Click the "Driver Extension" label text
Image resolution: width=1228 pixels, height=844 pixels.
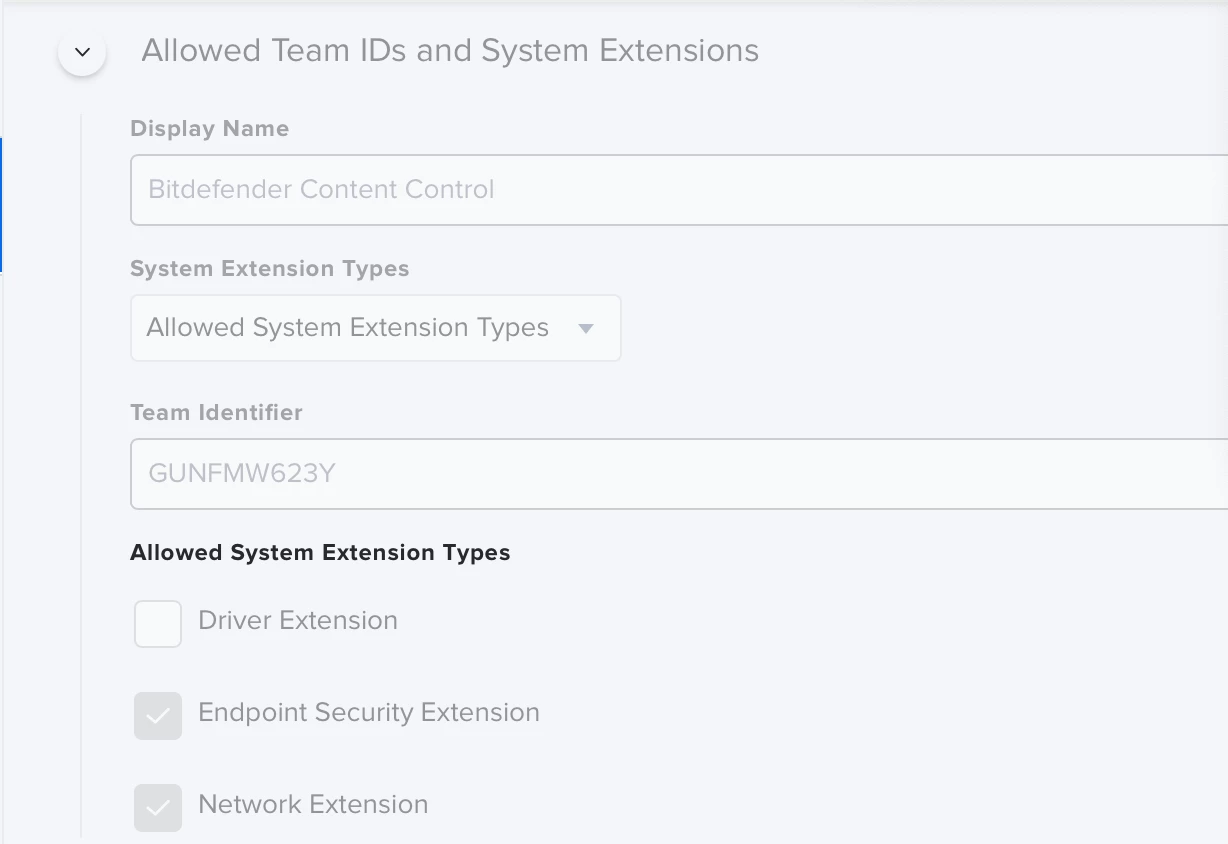point(298,621)
